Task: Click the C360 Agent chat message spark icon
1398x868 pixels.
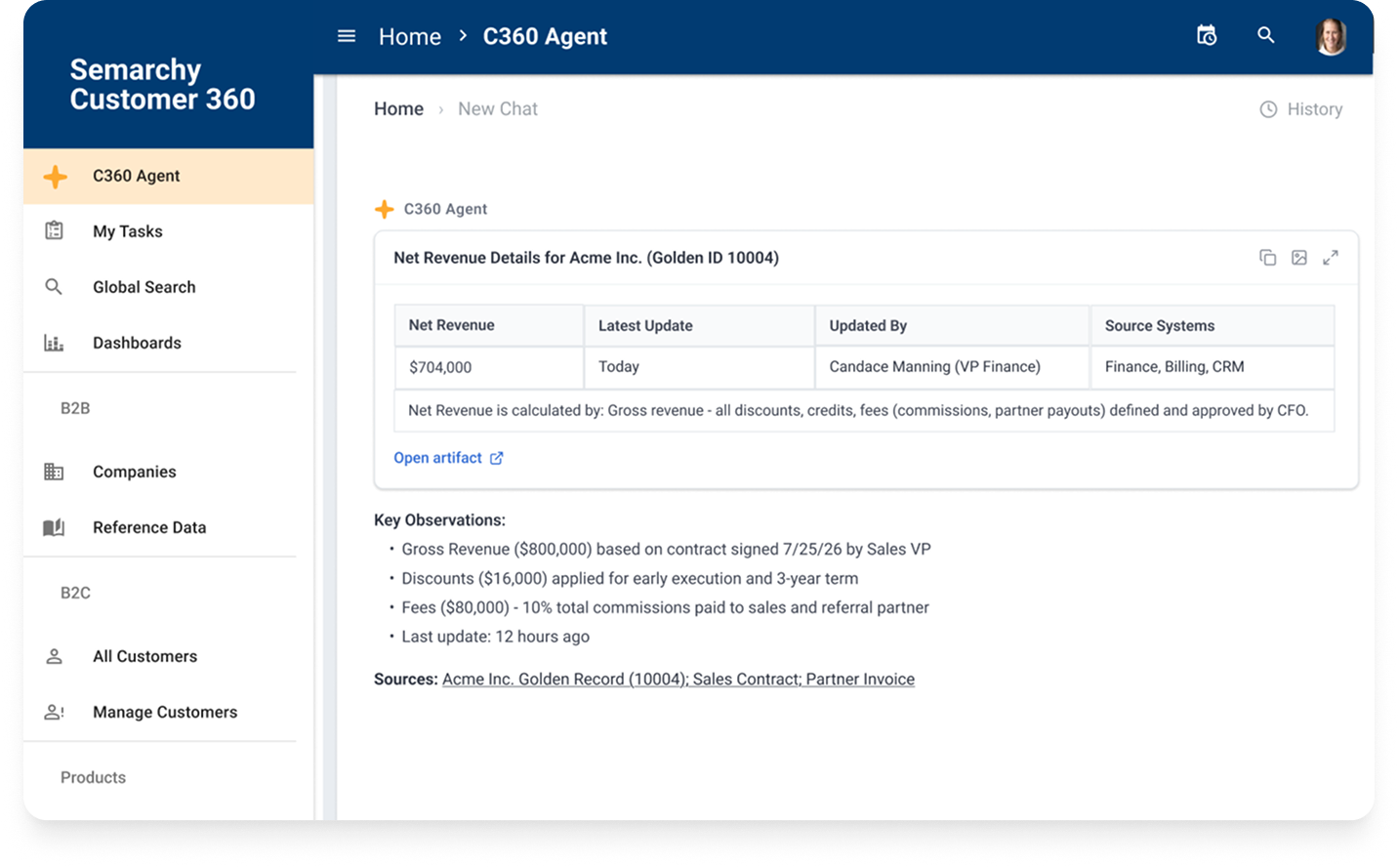Action: pos(385,209)
